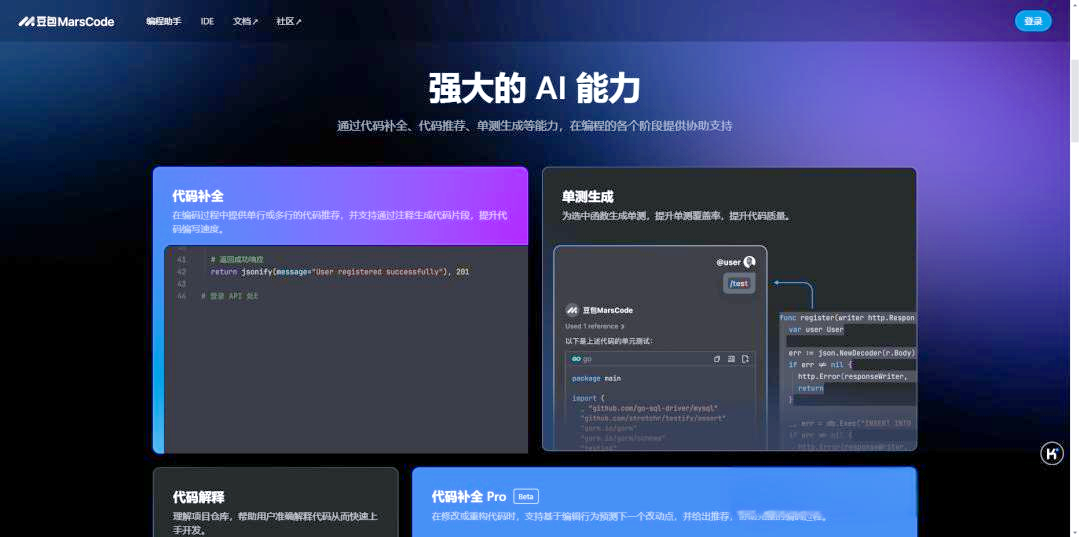Open the 编程助手 nav item

coord(163,21)
